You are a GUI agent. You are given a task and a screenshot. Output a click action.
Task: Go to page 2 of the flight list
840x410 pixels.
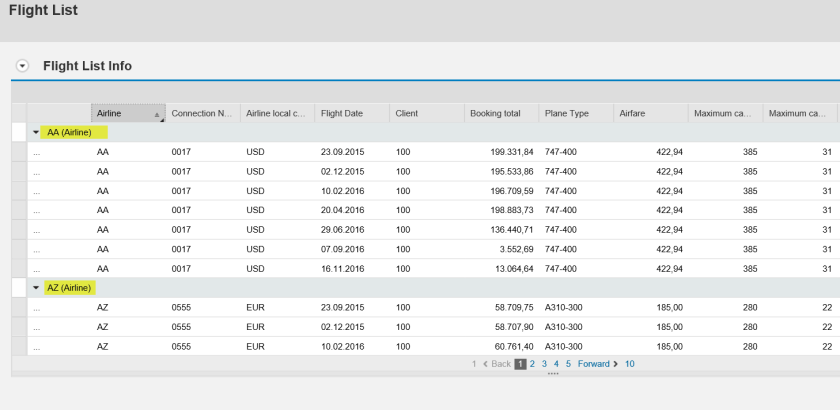(533, 364)
